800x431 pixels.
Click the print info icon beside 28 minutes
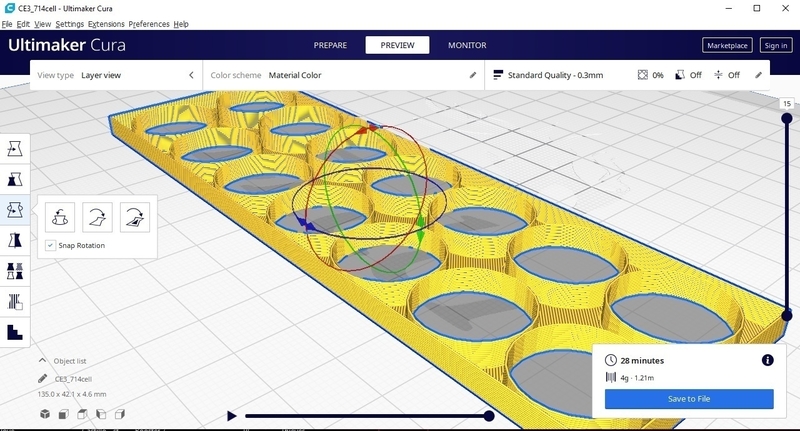[767, 360]
